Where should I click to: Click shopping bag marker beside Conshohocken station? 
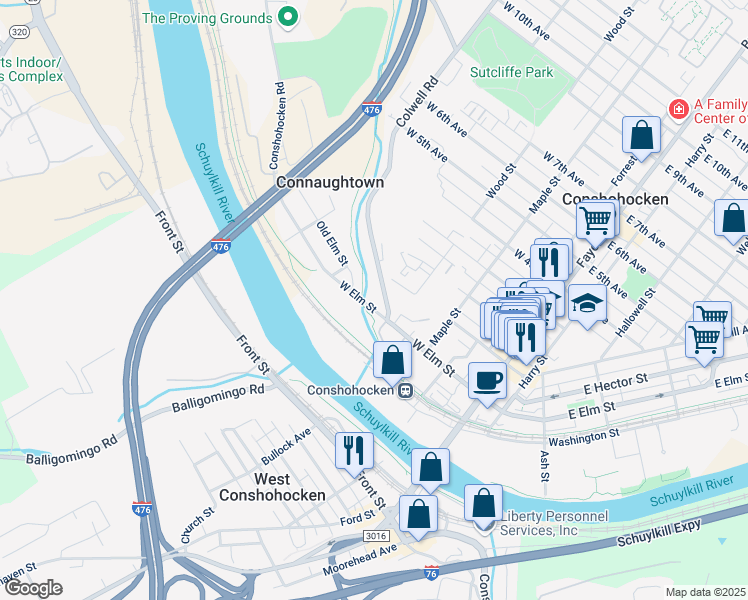tap(392, 361)
